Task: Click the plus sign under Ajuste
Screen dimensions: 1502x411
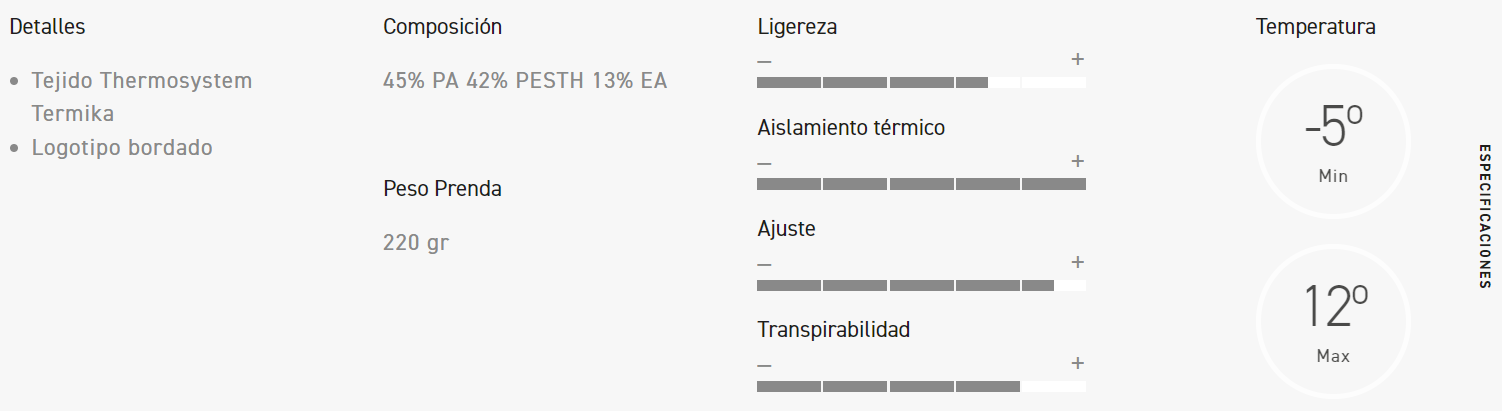Action: point(1077,261)
